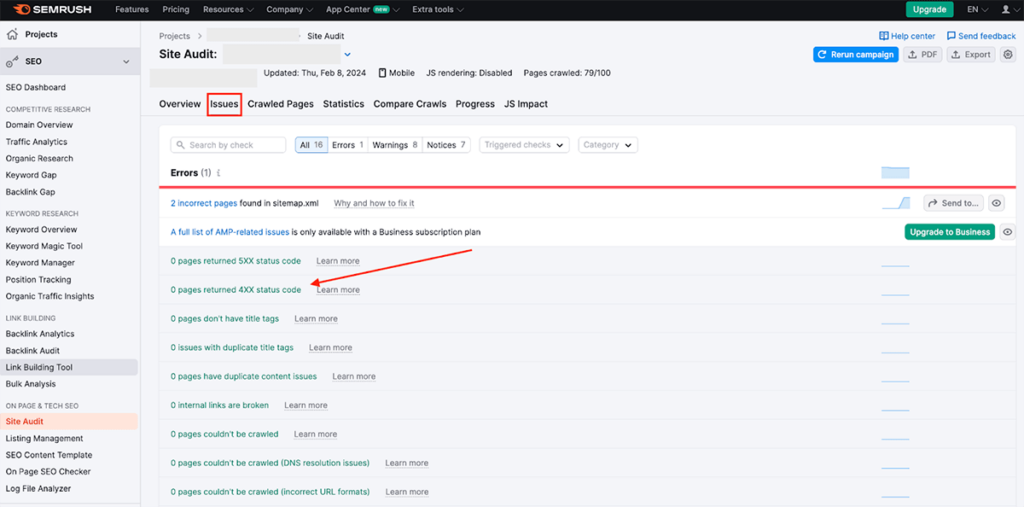Filter by Notices 7

(x=447, y=145)
